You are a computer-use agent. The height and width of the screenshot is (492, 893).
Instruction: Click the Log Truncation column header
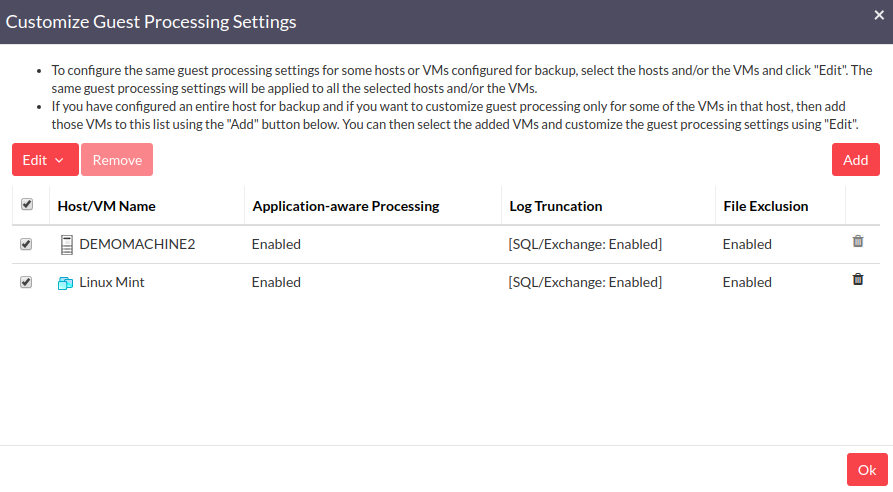[556, 206]
